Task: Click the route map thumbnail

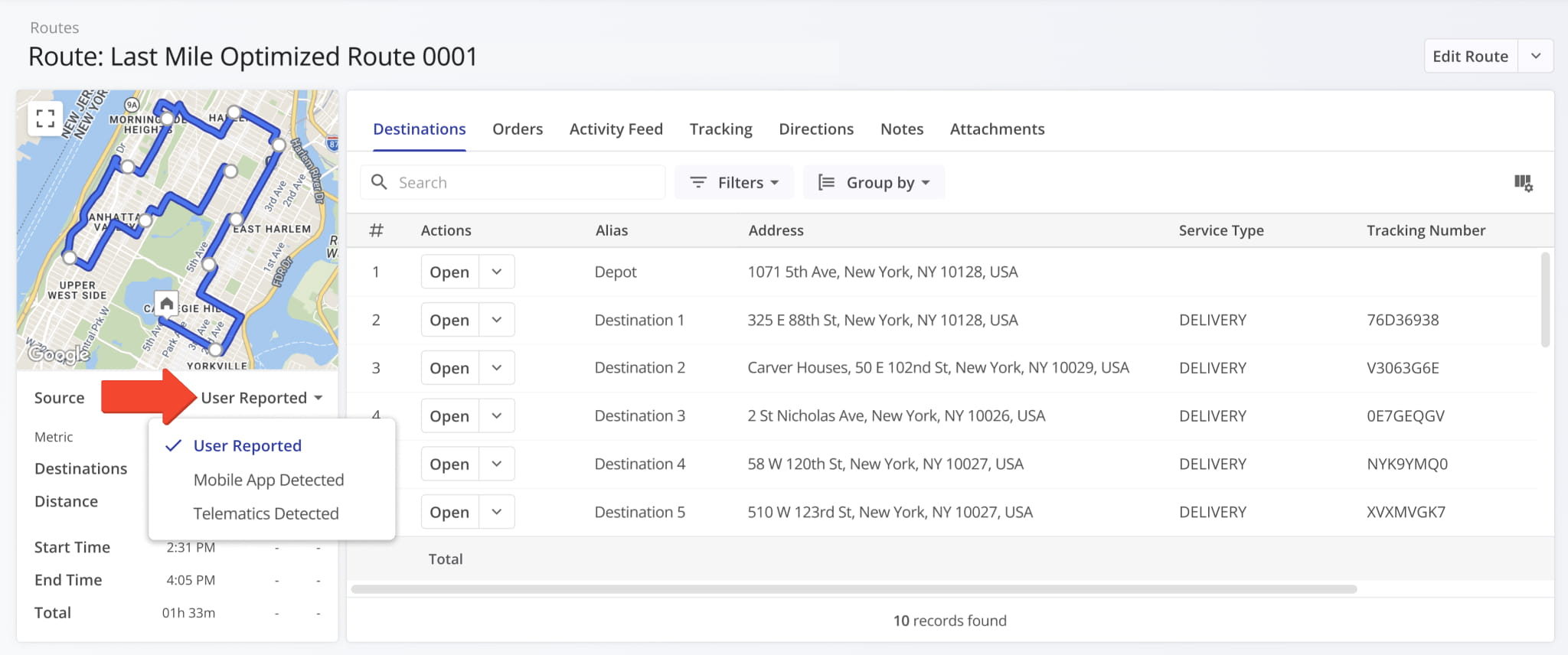Action: click(x=178, y=230)
